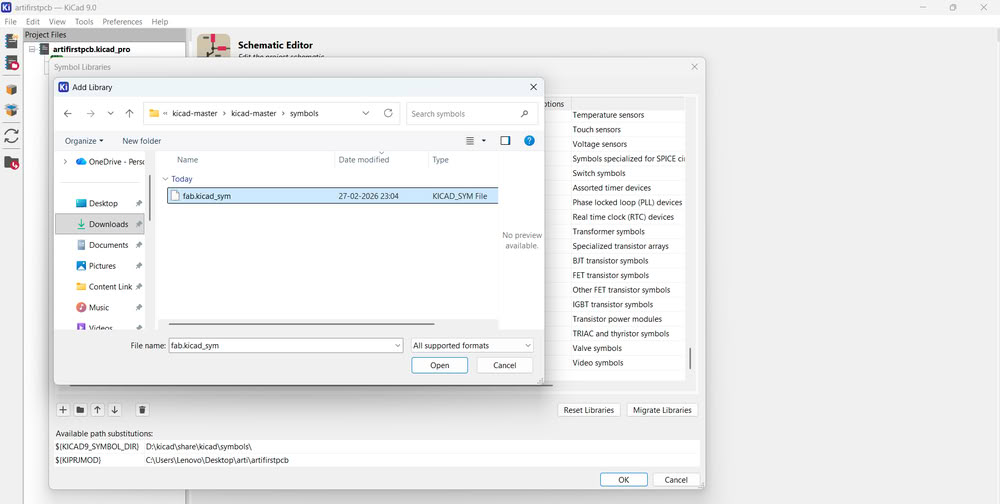Refresh the symbols folder view
The image size is (1000, 504).
388,114
